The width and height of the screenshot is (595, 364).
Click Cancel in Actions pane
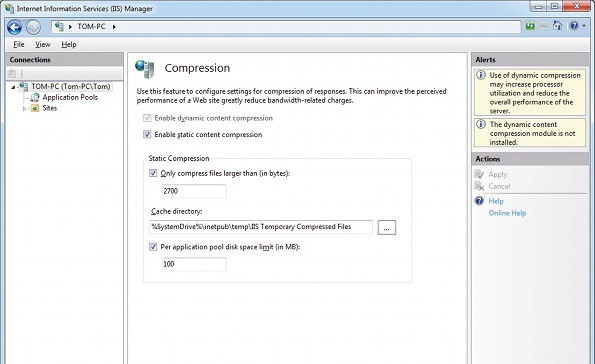click(x=499, y=186)
